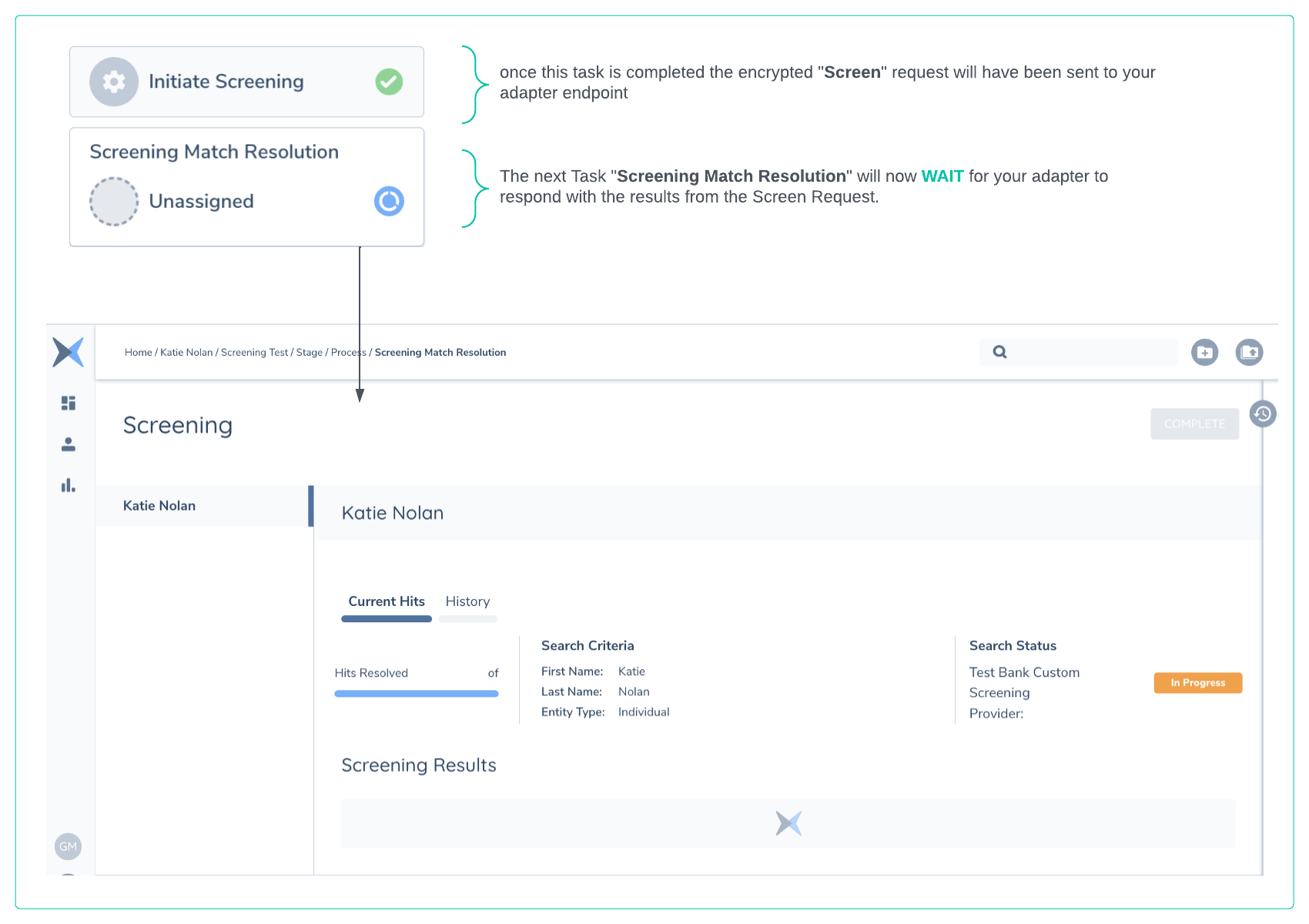Viewport: 1309px width, 924px height.
Task: Open the dashboard grid icon in sidebar
Action: coord(69,403)
